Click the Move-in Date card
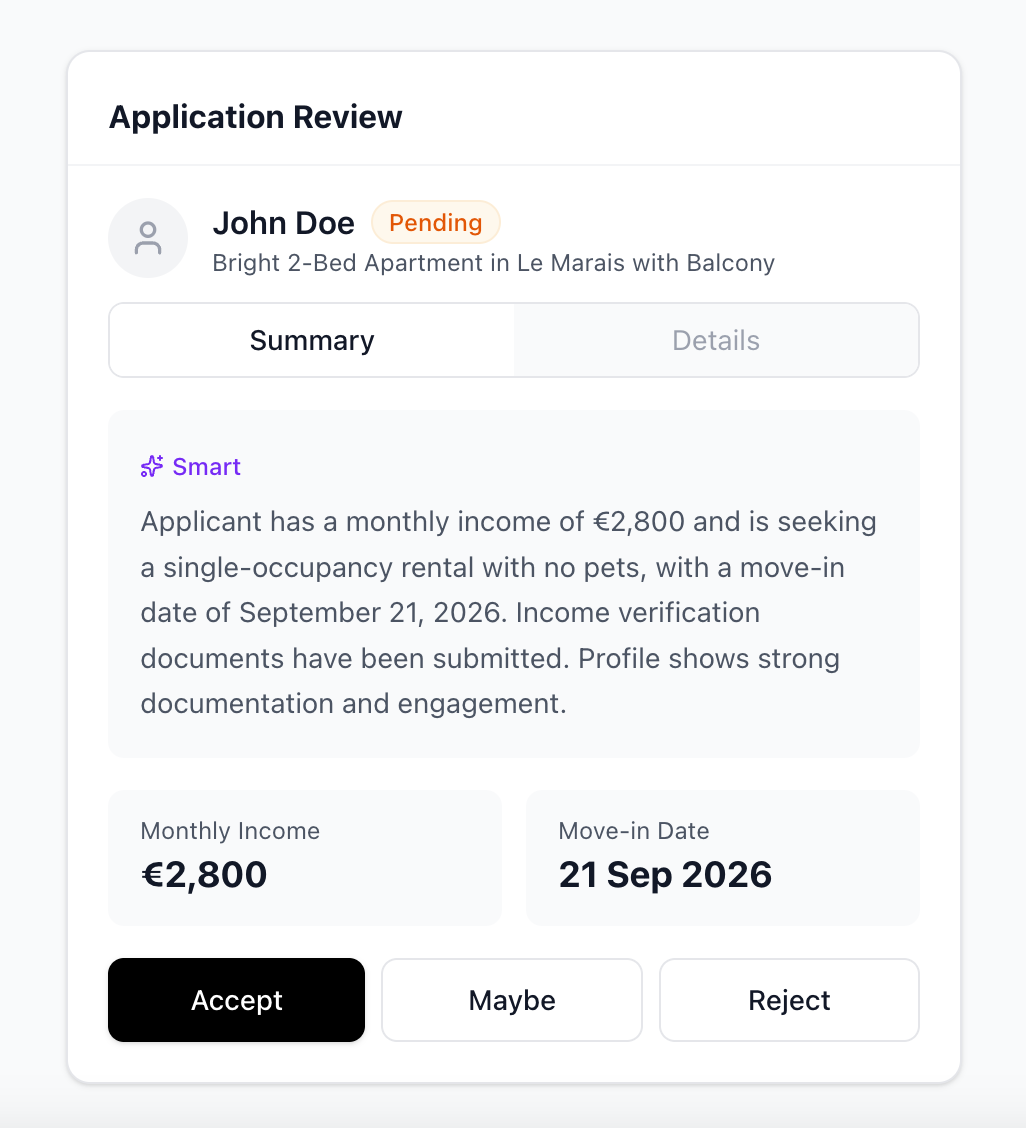The width and height of the screenshot is (1026, 1128). tap(722, 857)
